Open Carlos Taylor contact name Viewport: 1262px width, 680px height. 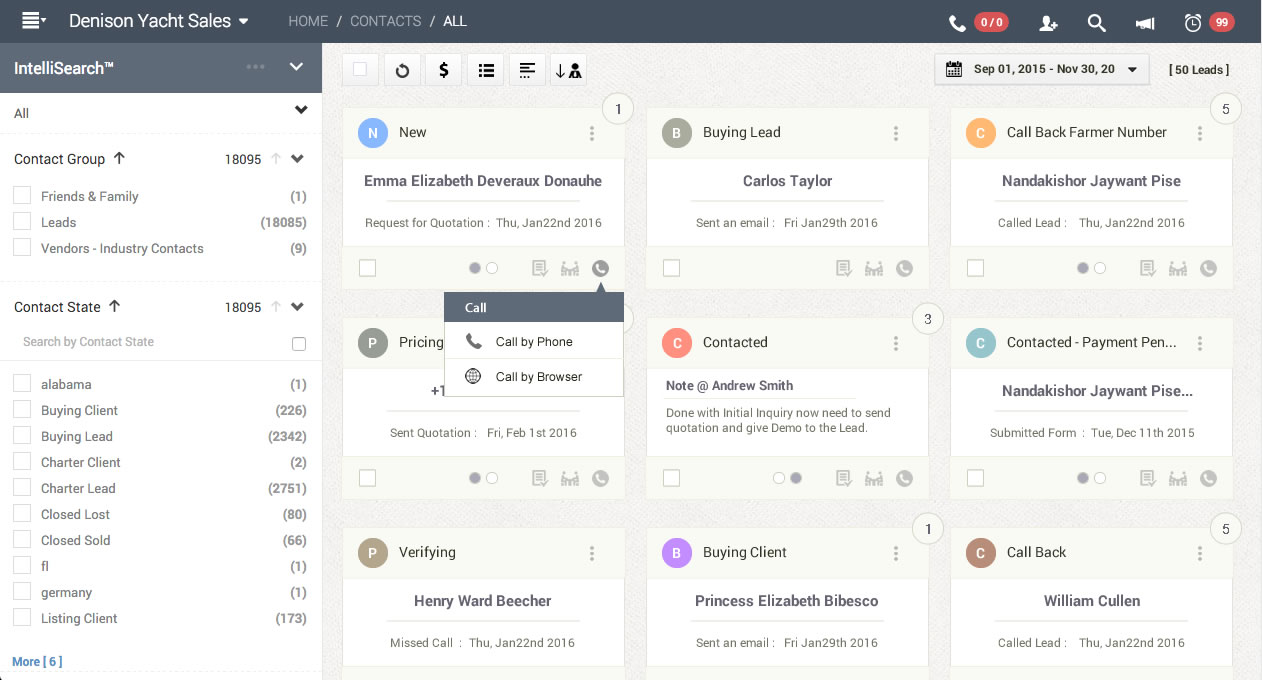point(788,181)
